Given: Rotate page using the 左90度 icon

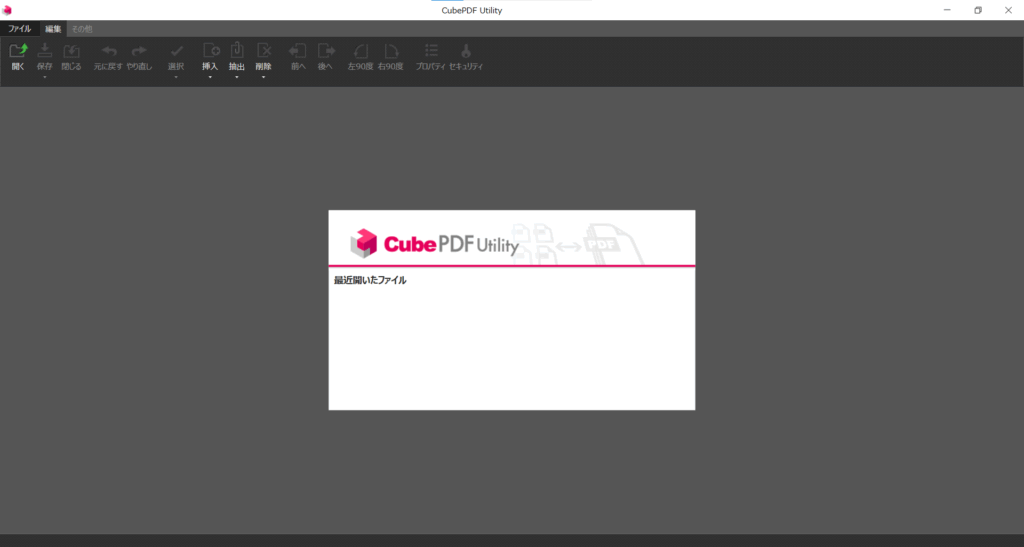Looking at the screenshot, I should pos(361,51).
